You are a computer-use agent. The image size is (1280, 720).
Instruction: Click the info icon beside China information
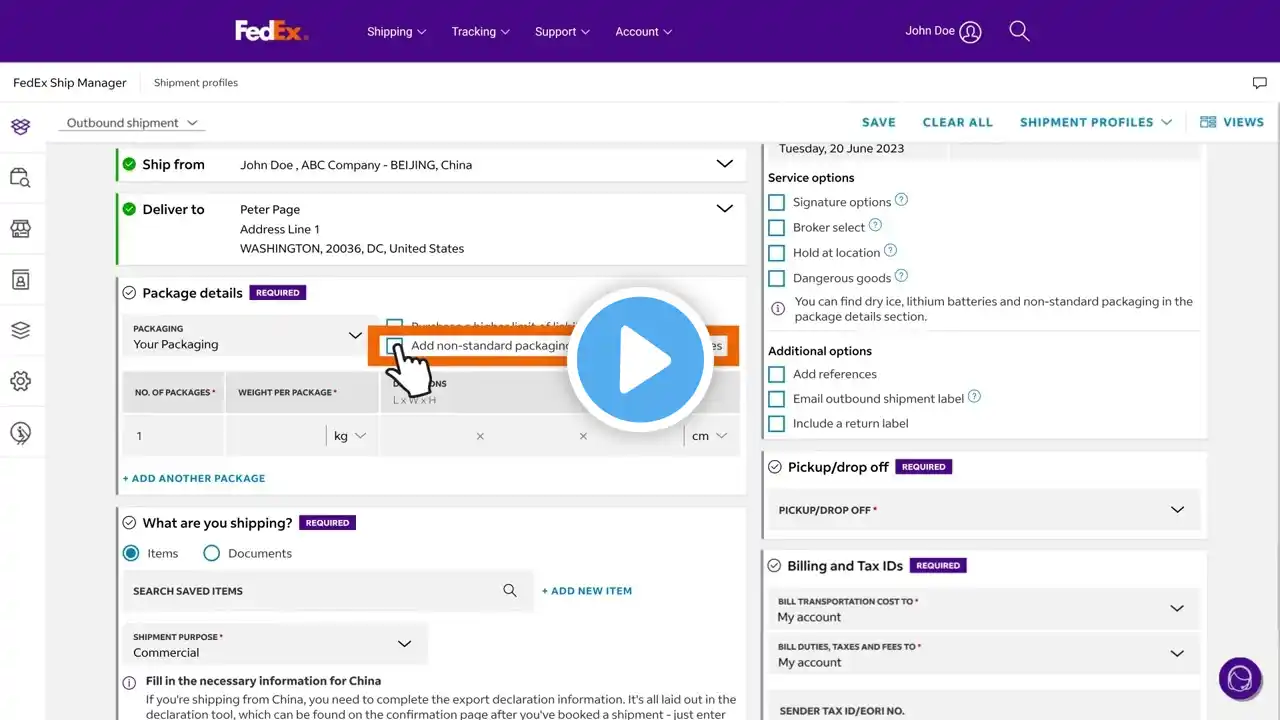coord(129,683)
